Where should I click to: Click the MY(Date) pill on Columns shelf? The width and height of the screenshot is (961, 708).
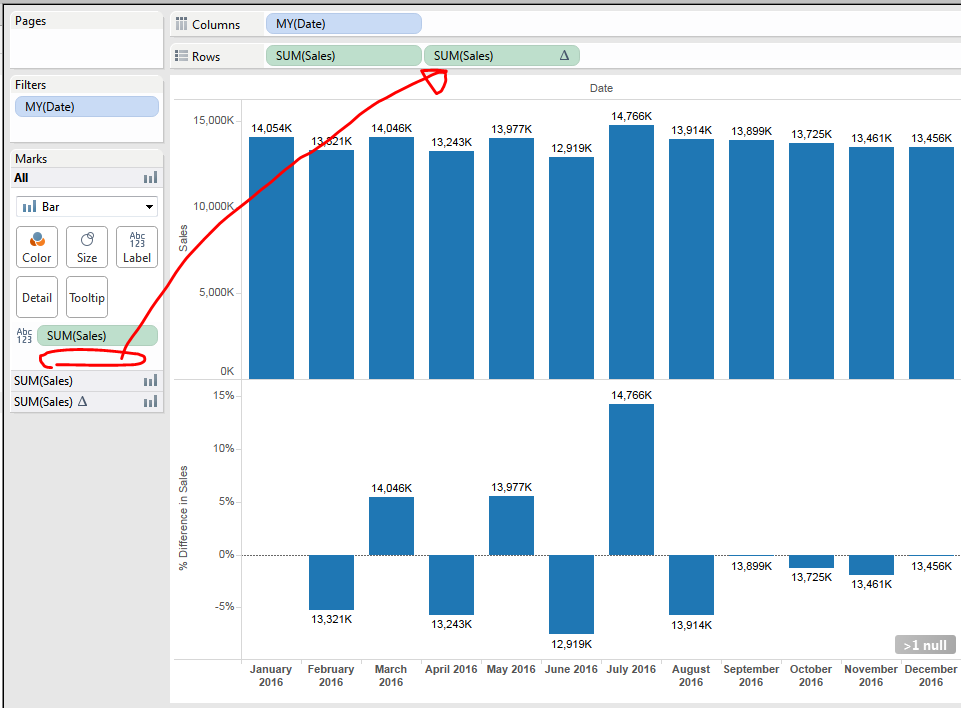pyautogui.click(x=343, y=24)
